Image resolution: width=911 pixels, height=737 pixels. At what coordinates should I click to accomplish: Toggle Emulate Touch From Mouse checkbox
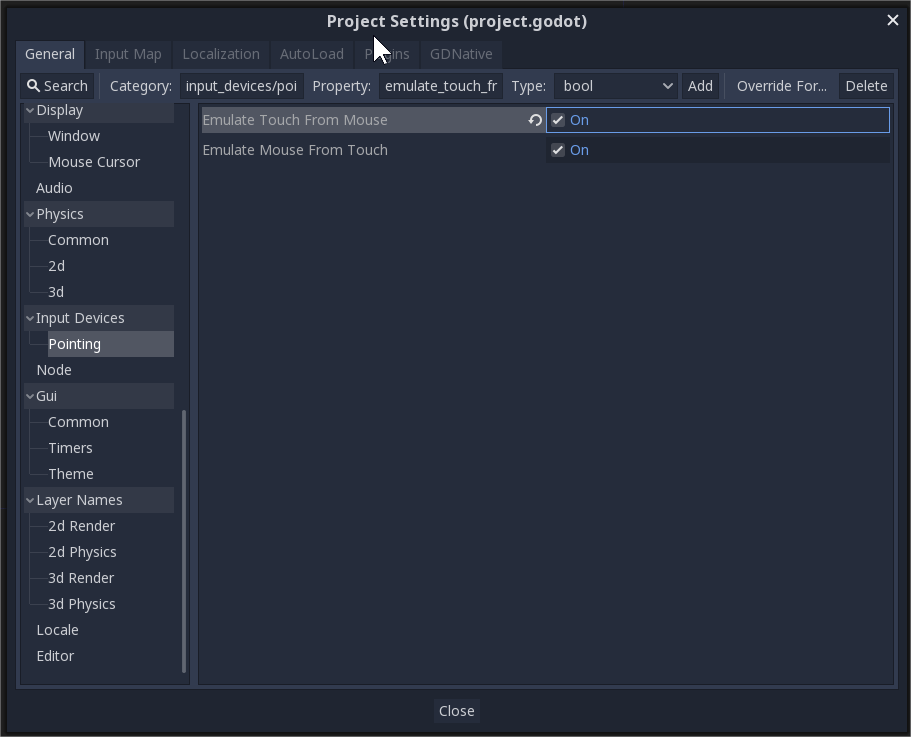pos(558,120)
